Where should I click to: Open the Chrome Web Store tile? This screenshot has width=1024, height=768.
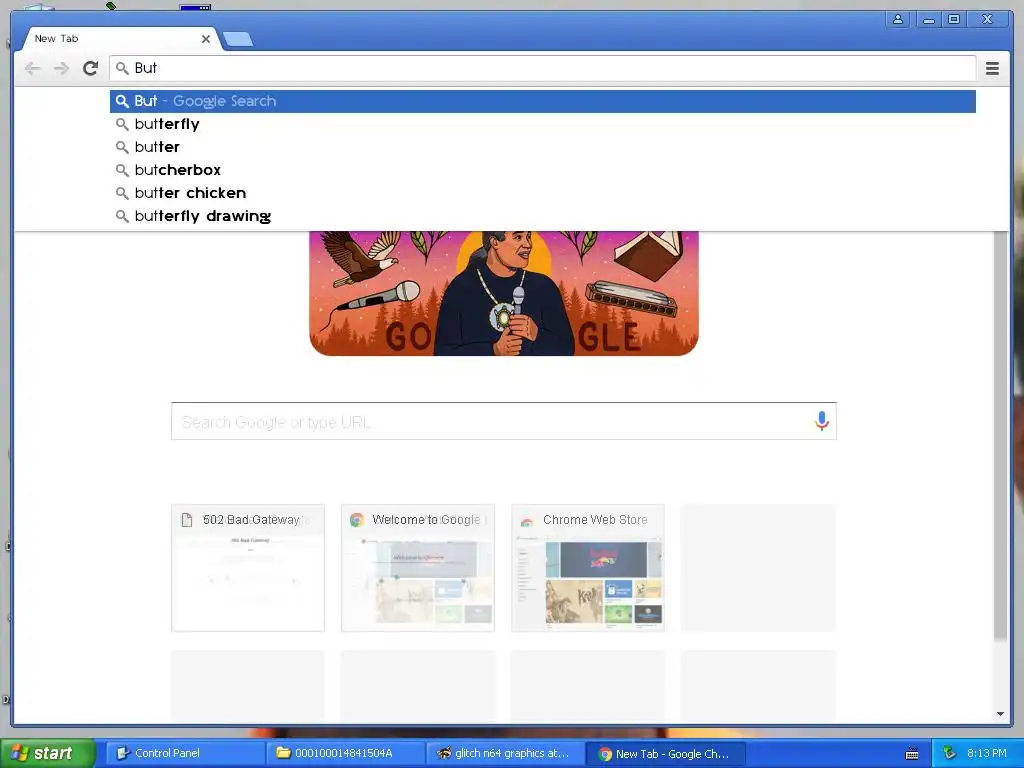(x=588, y=568)
